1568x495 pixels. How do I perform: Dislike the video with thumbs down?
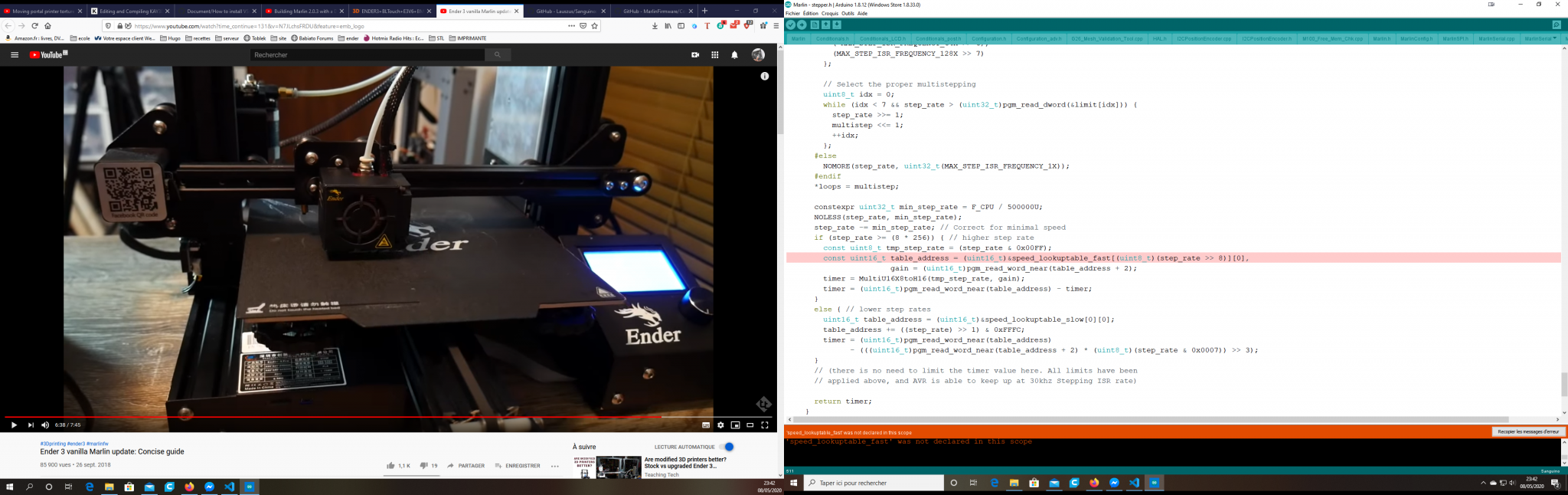pyautogui.click(x=423, y=466)
